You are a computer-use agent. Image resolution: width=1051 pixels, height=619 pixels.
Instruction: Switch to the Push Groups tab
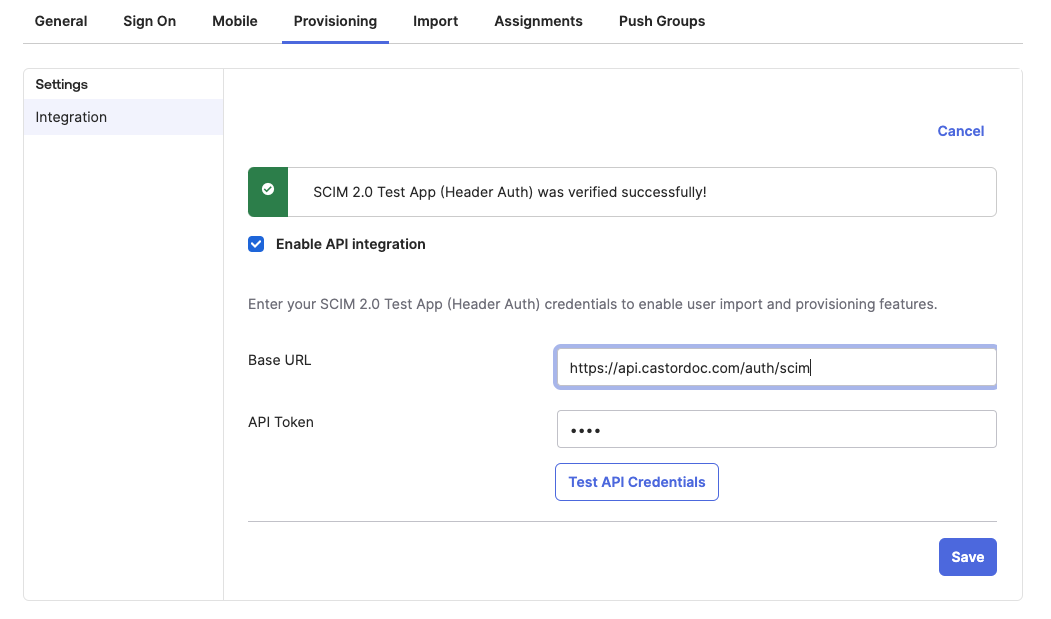(x=662, y=21)
